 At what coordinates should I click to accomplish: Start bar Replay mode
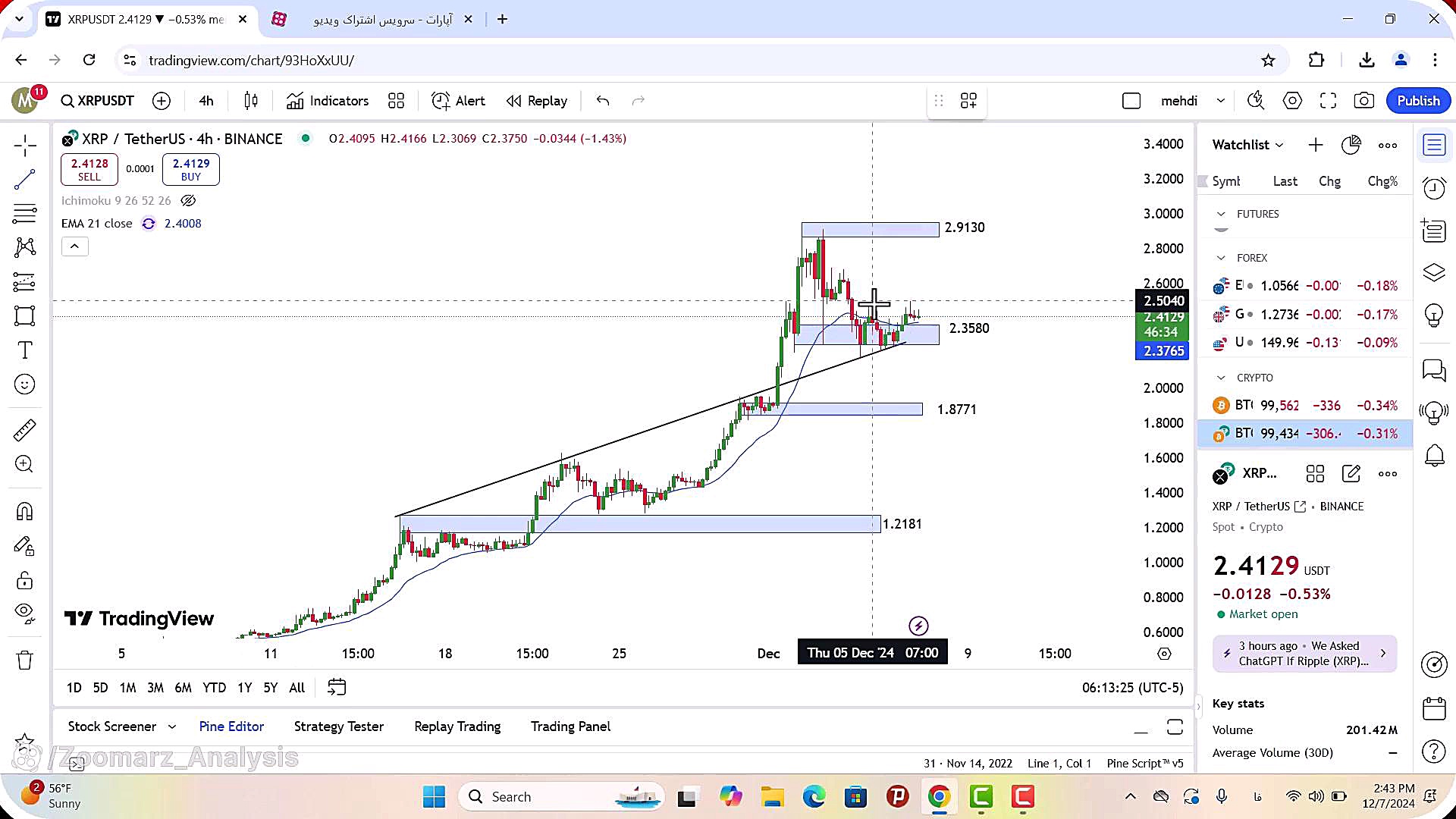point(537,101)
